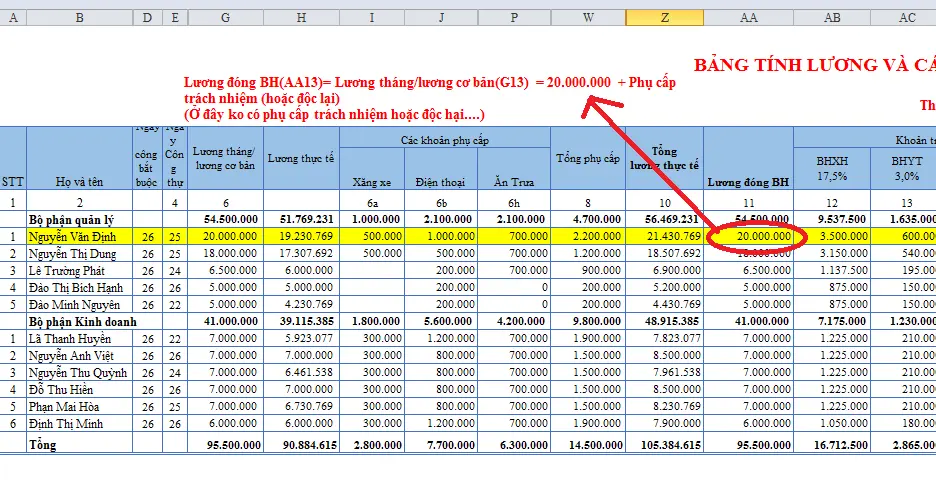Click the Lương đóng BH header cell

[749, 158]
